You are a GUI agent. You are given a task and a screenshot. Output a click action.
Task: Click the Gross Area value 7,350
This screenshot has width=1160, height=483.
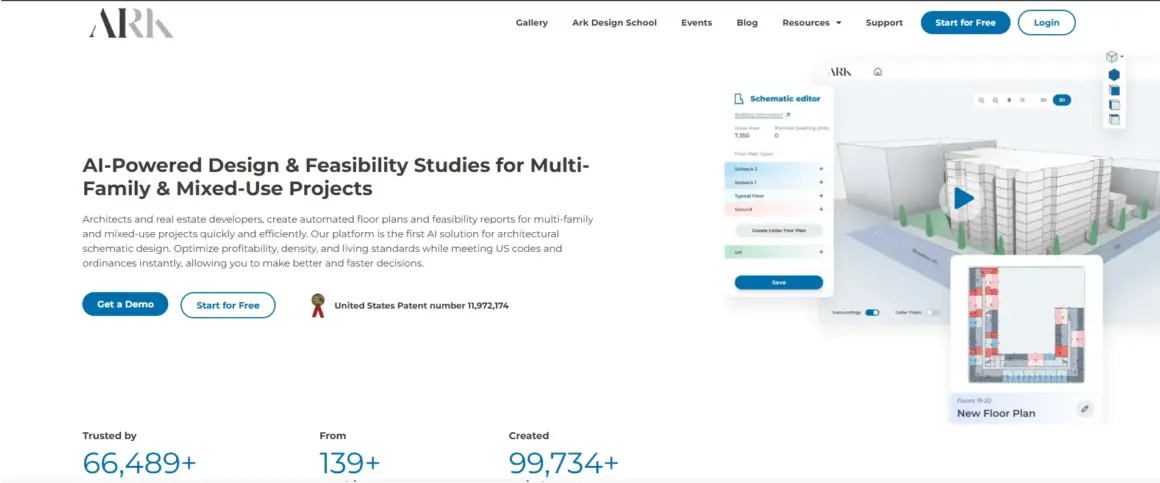click(x=741, y=135)
